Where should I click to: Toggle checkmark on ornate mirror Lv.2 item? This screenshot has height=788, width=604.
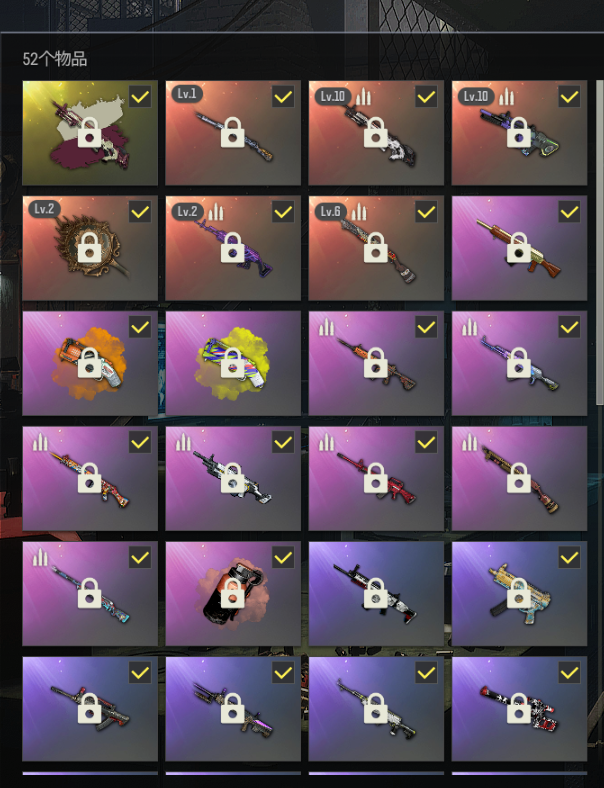[140, 212]
